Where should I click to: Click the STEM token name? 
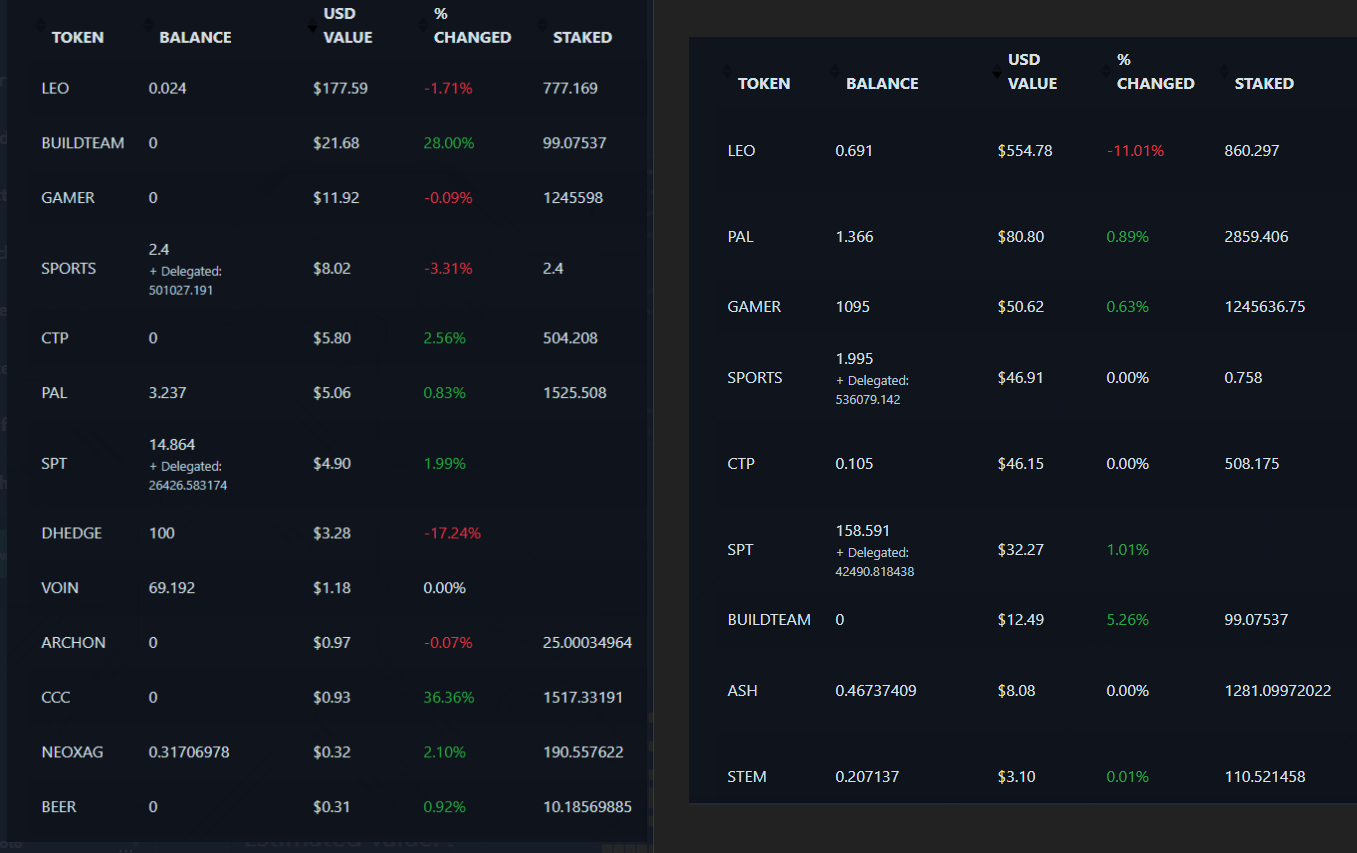point(747,777)
